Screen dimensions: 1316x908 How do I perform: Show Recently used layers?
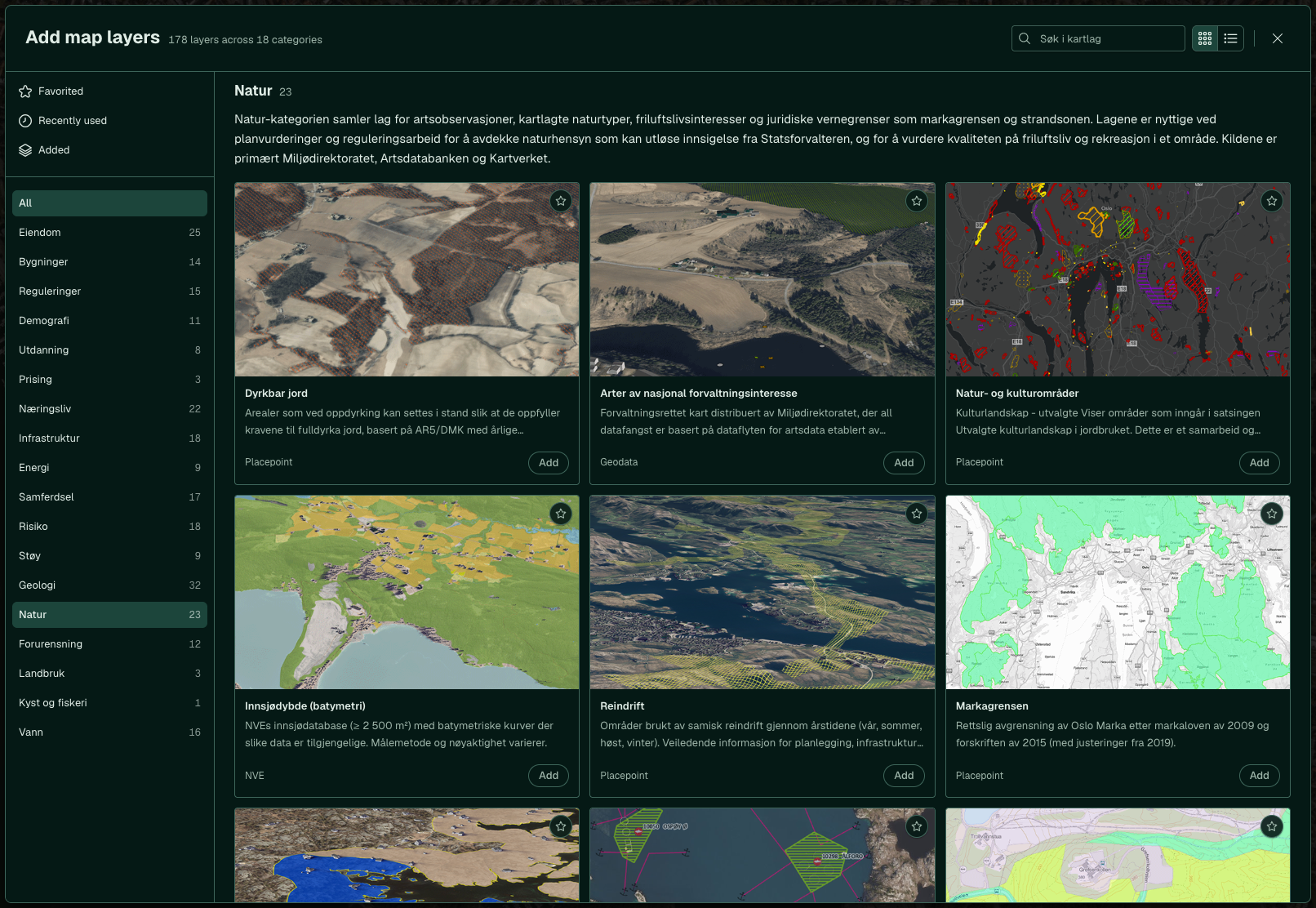(109, 121)
